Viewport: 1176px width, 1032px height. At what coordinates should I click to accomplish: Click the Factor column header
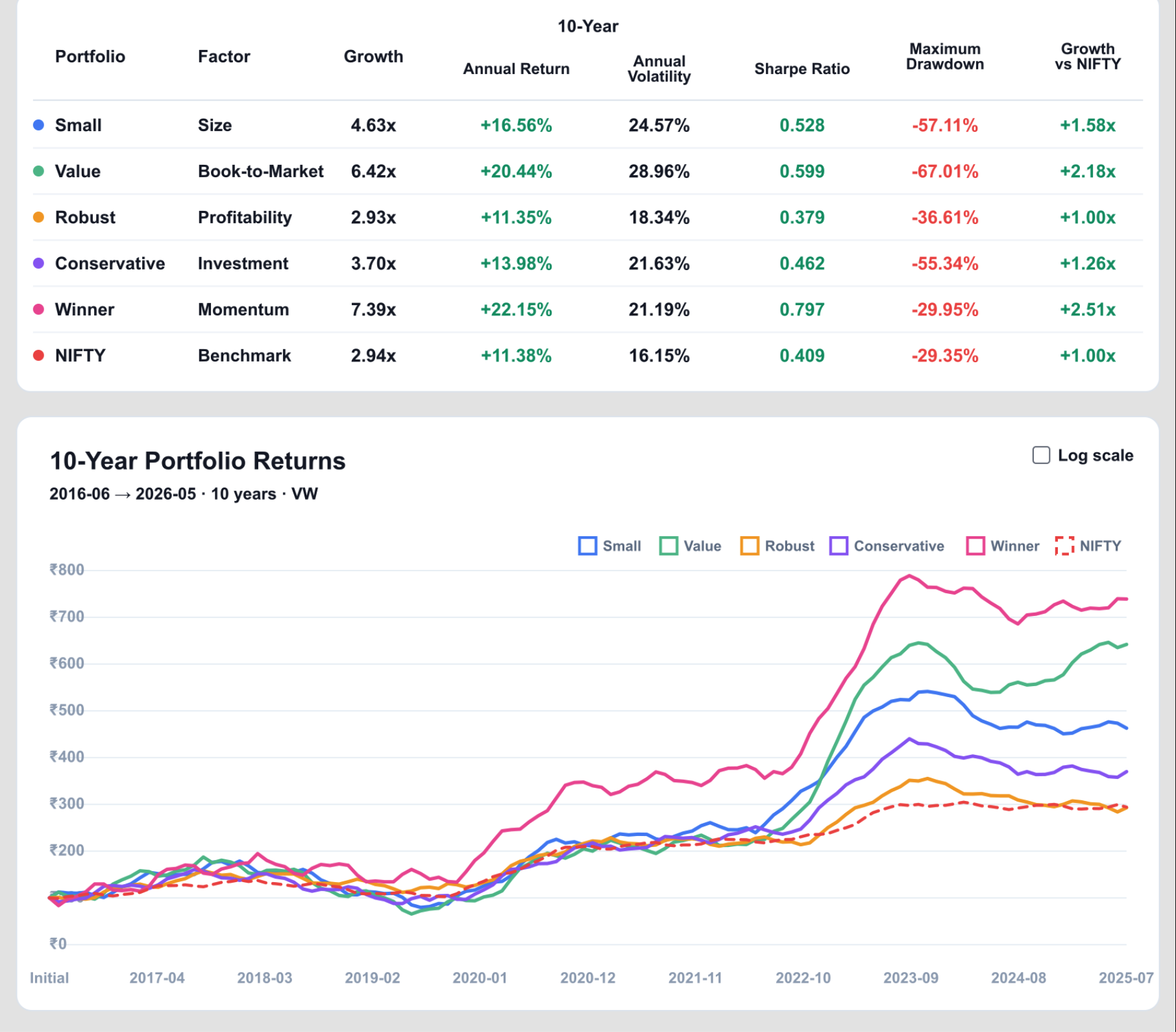pos(224,56)
